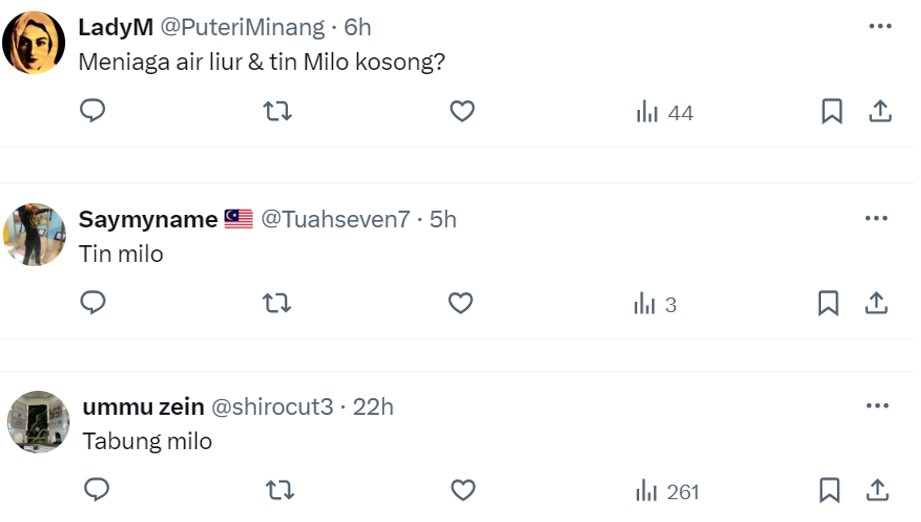Reply to LadyM's tweet
Image resolution: width=921 pixels, height=522 pixels.
pos(92,110)
